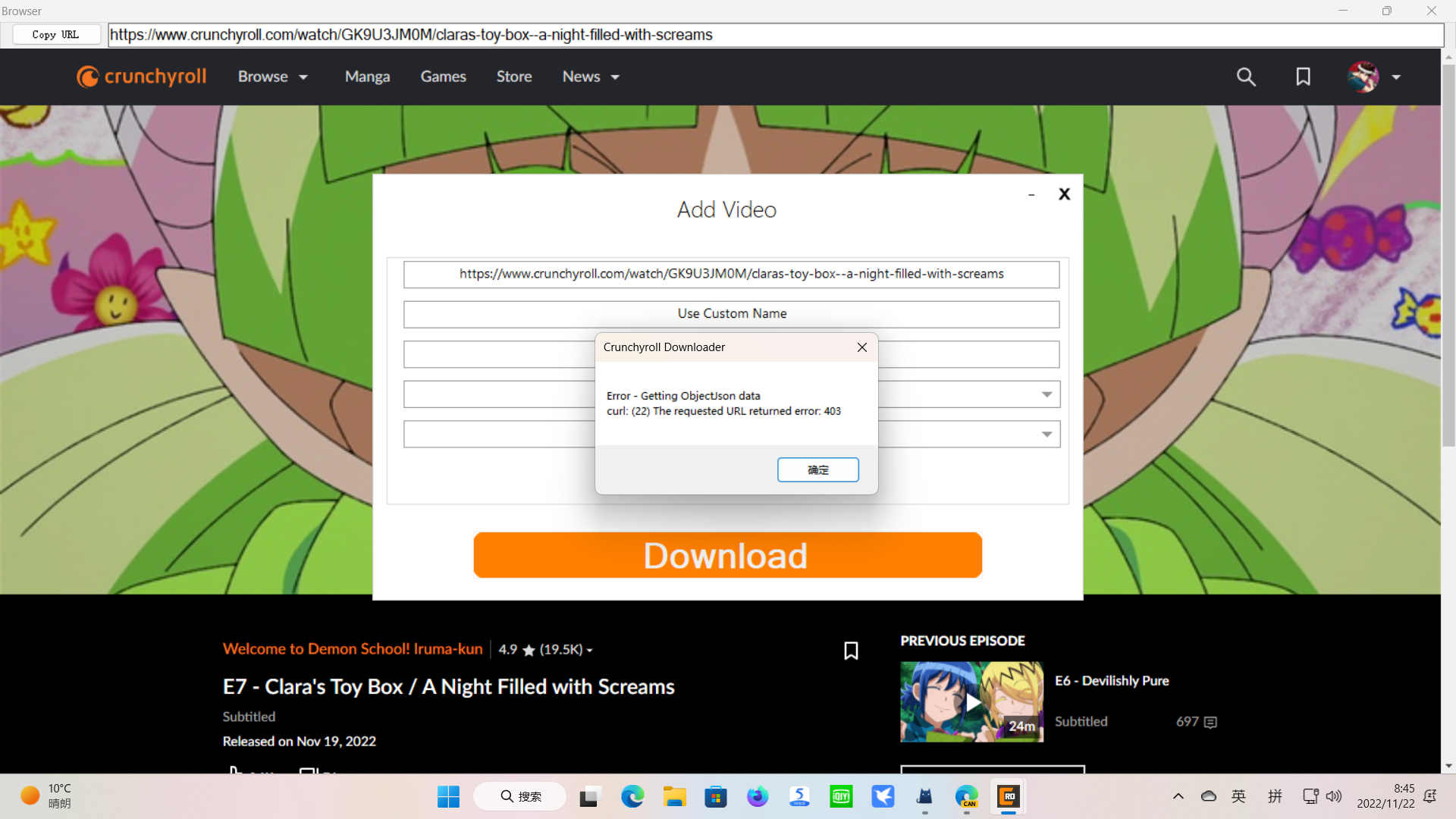Open File Explorer from taskbar
Viewport: 1456px width, 819px height.
[674, 796]
